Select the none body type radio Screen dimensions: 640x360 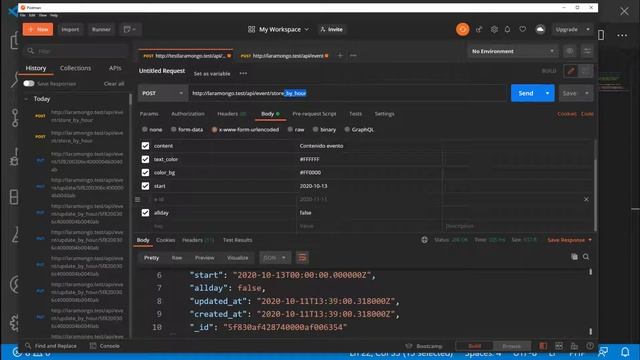144,129
